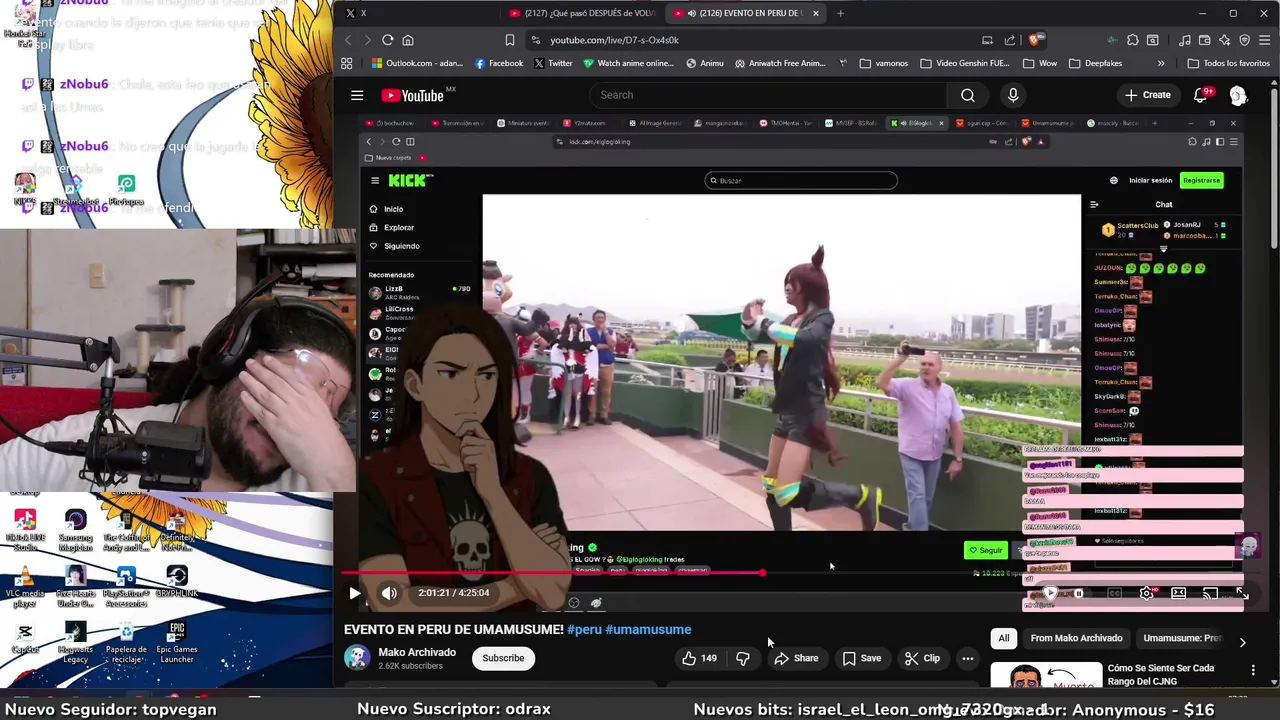
Task: Open the video settings gear
Action: point(1147,593)
